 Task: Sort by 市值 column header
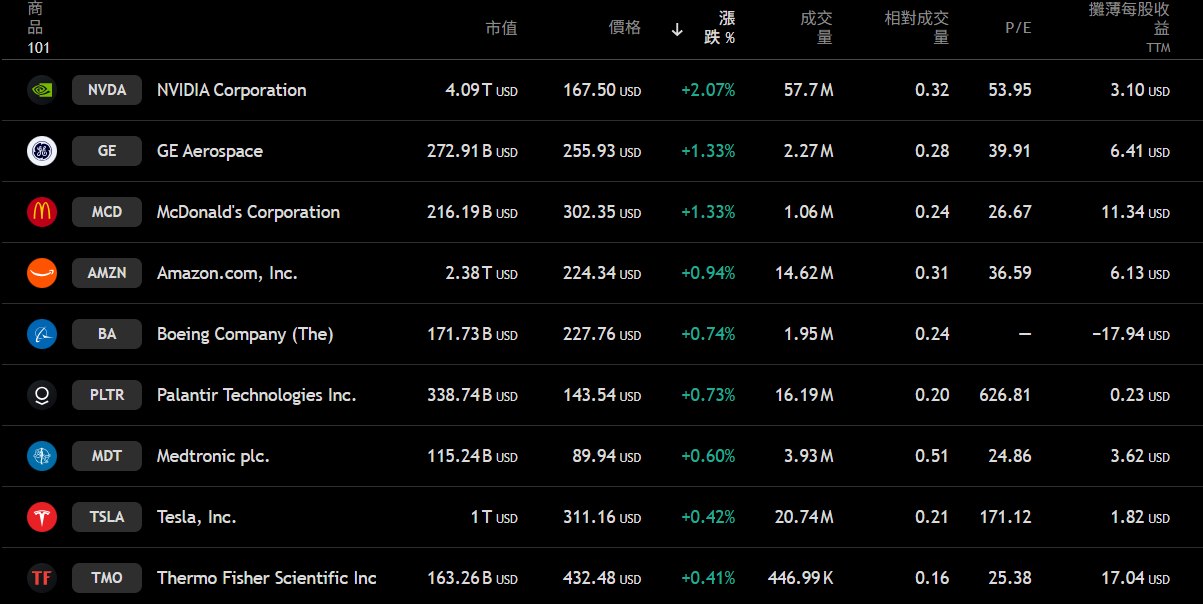pyautogui.click(x=501, y=28)
